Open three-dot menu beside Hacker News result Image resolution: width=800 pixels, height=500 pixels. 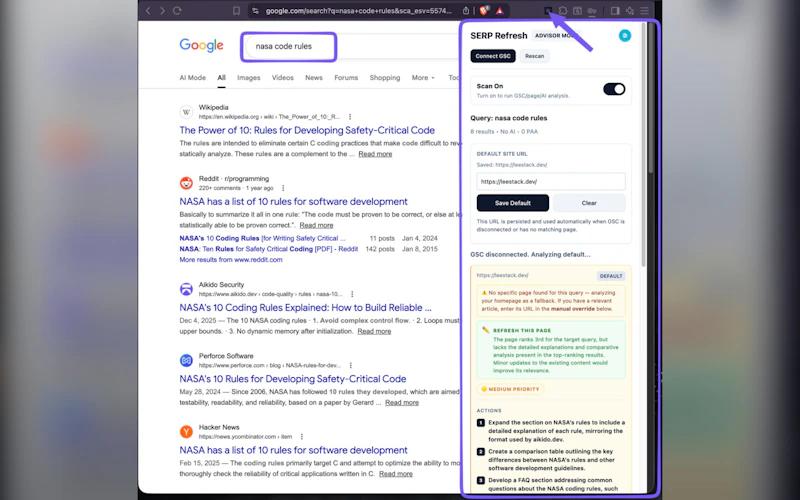(302, 437)
